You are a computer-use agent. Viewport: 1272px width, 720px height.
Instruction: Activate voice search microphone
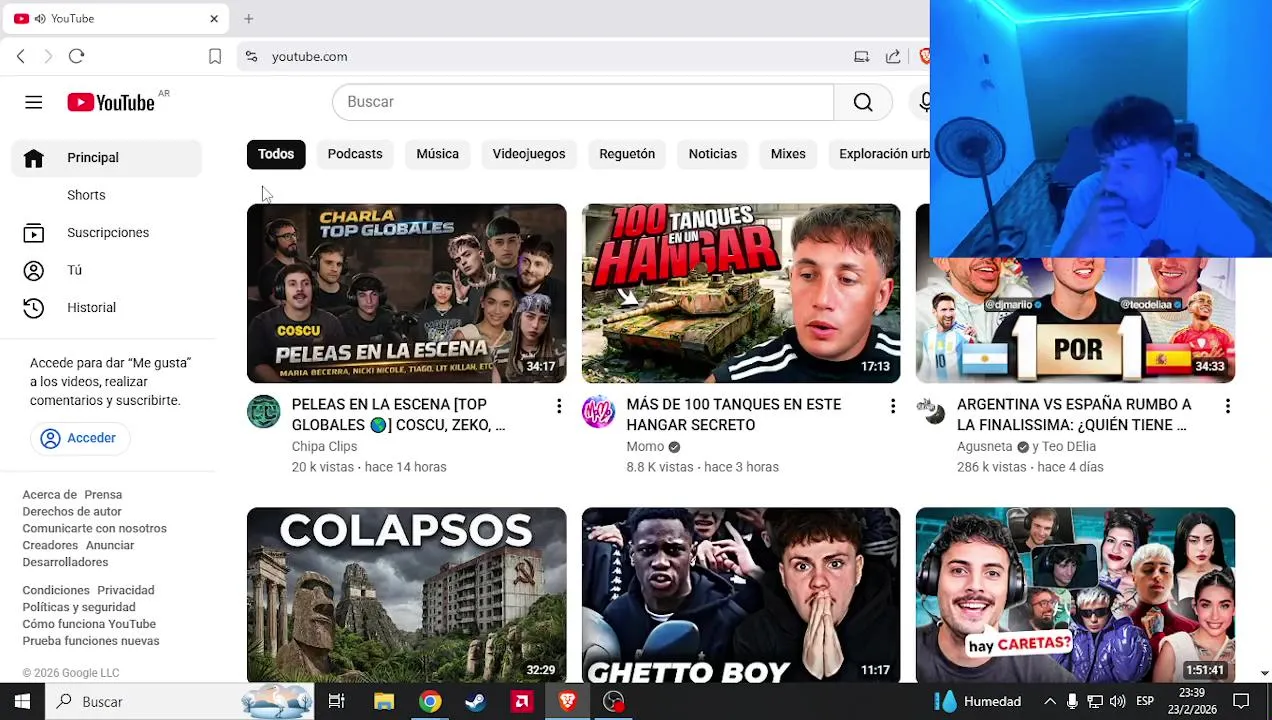coord(924,102)
